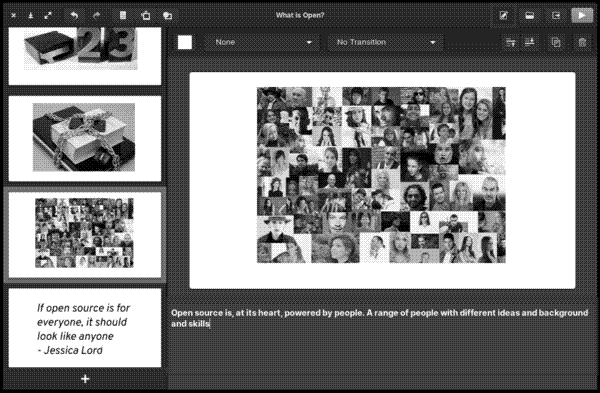Select the chained books slide thumbnail
This screenshot has width=600, height=393.
pyautogui.click(x=85, y=138)
